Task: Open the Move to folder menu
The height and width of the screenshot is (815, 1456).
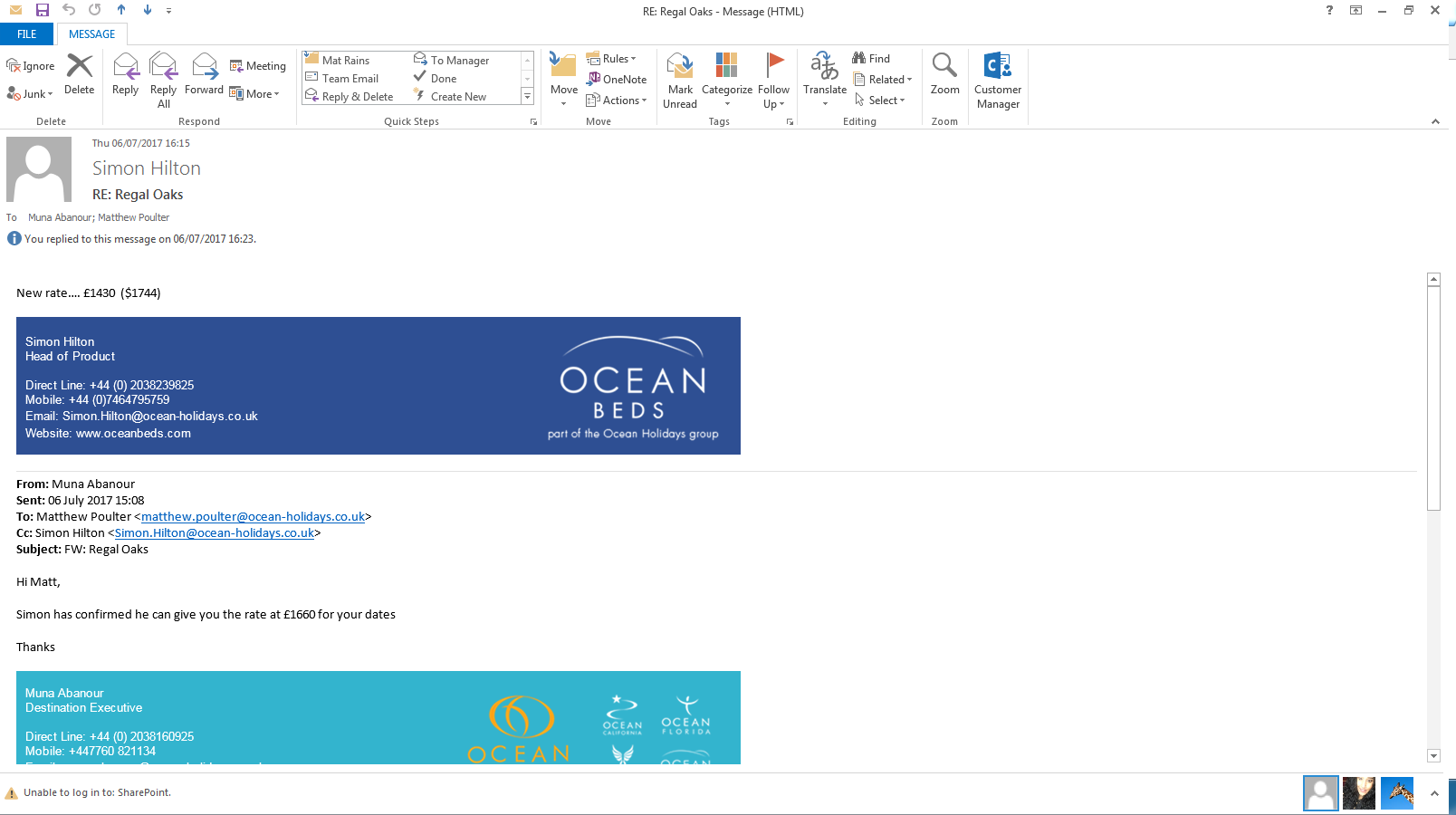Action: [x=563, y=80]
